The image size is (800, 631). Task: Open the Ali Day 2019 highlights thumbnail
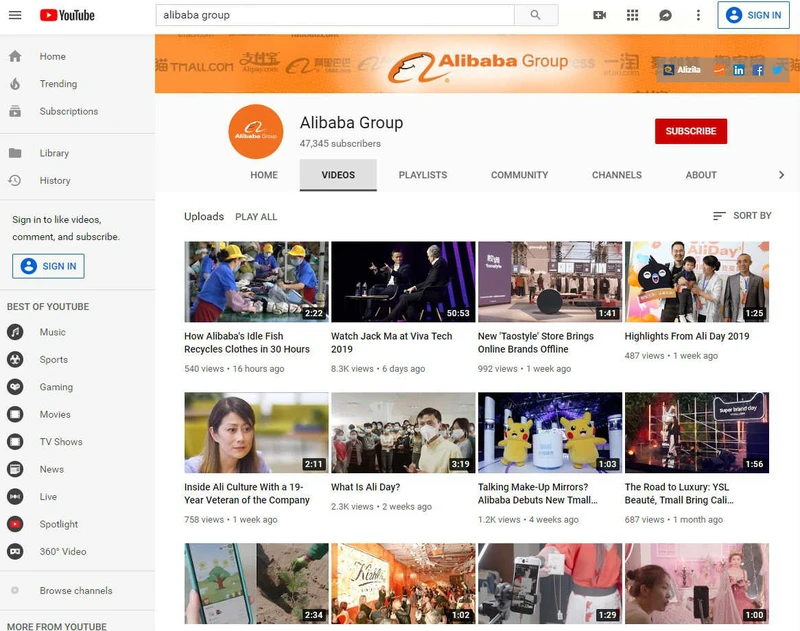coord(697,282)
